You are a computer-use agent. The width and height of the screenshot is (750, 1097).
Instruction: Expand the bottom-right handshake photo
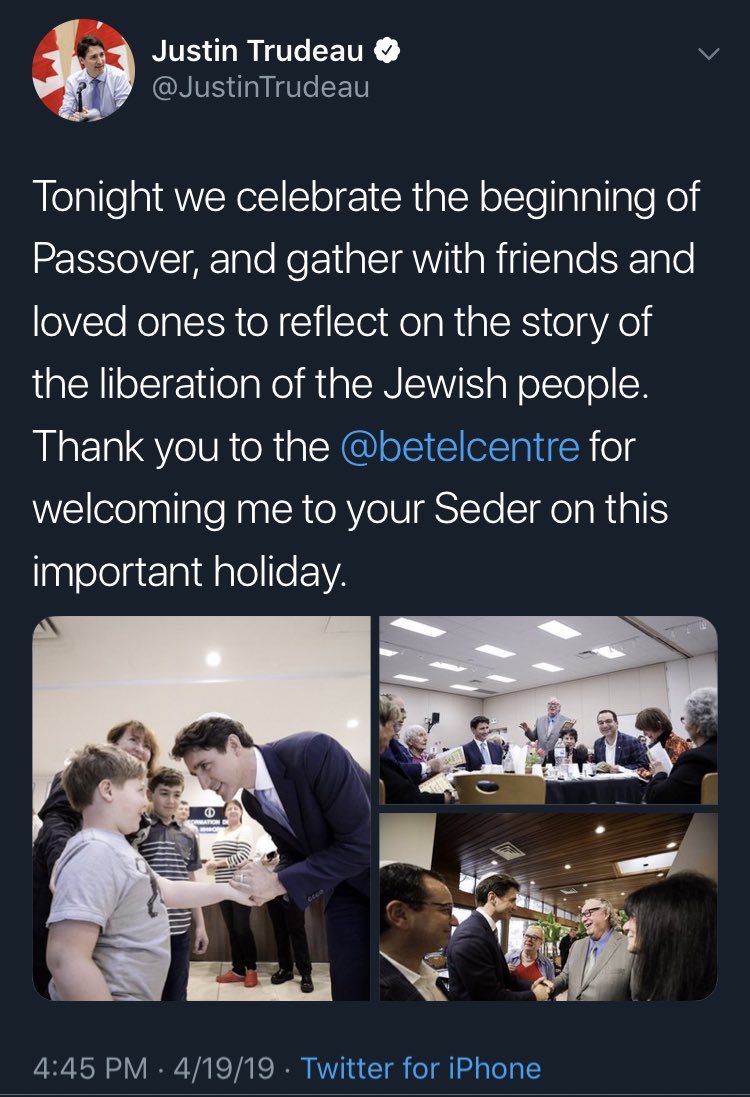pos(548,907)
